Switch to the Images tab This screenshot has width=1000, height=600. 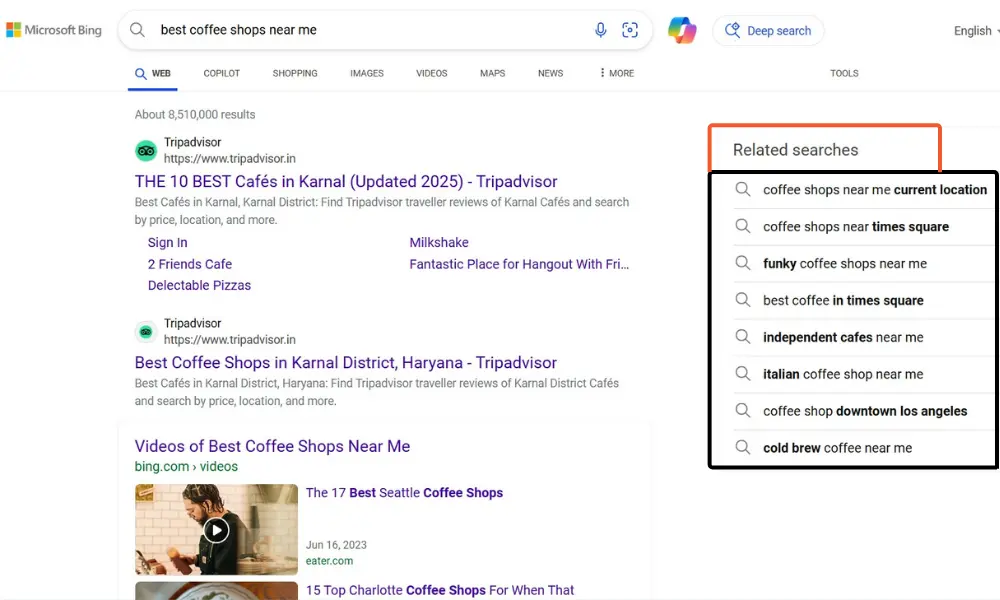(x=367, y=73)
